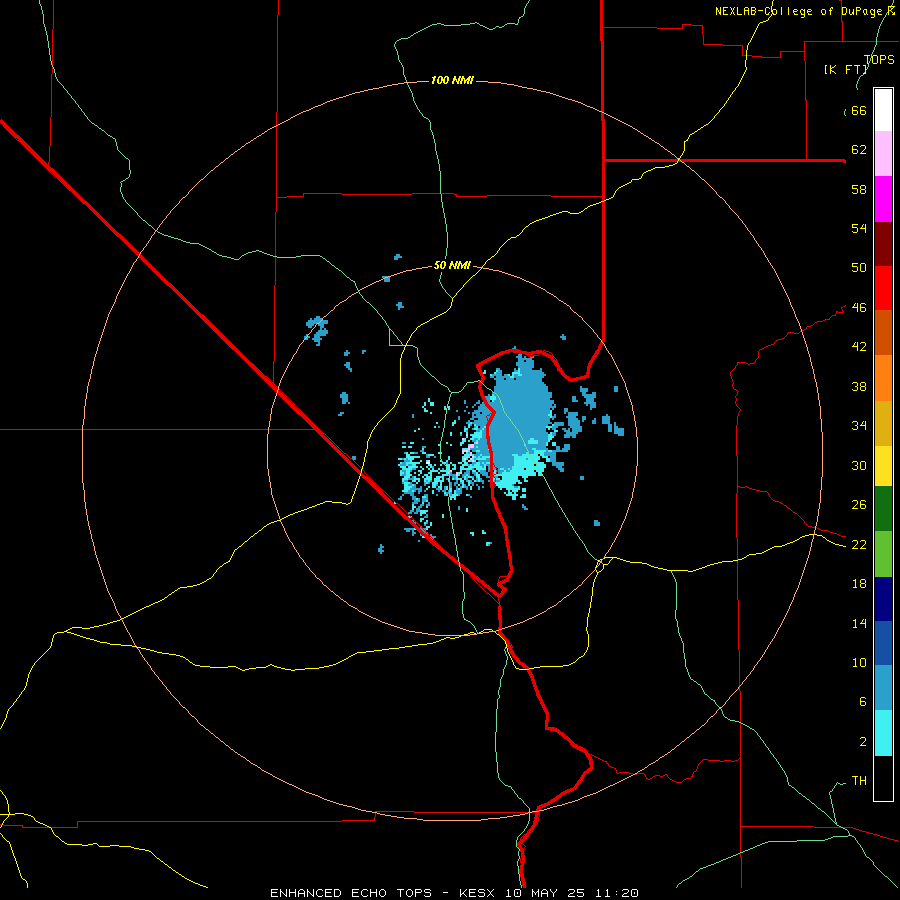The width and height of the screenshot is (900, 900).
Task: Click the legend value 42
Action: pyautogui.click(x=859, y=347)
